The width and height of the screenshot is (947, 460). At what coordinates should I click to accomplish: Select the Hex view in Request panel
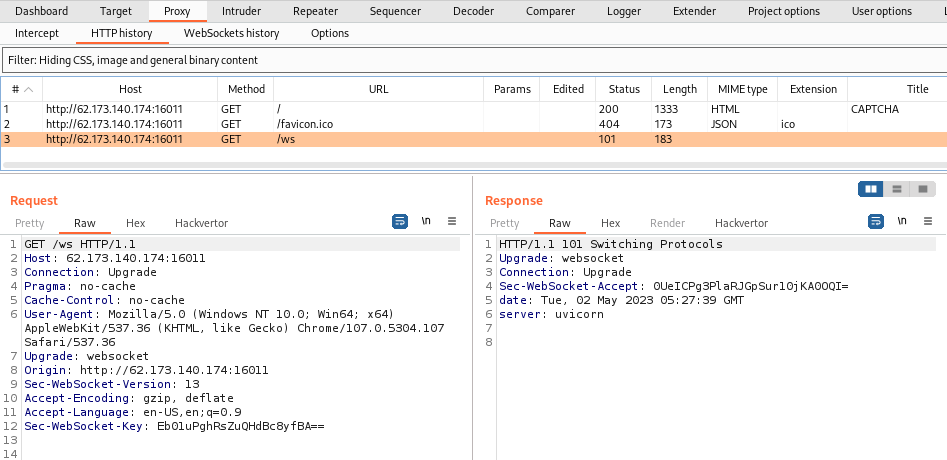pos(135,223)
